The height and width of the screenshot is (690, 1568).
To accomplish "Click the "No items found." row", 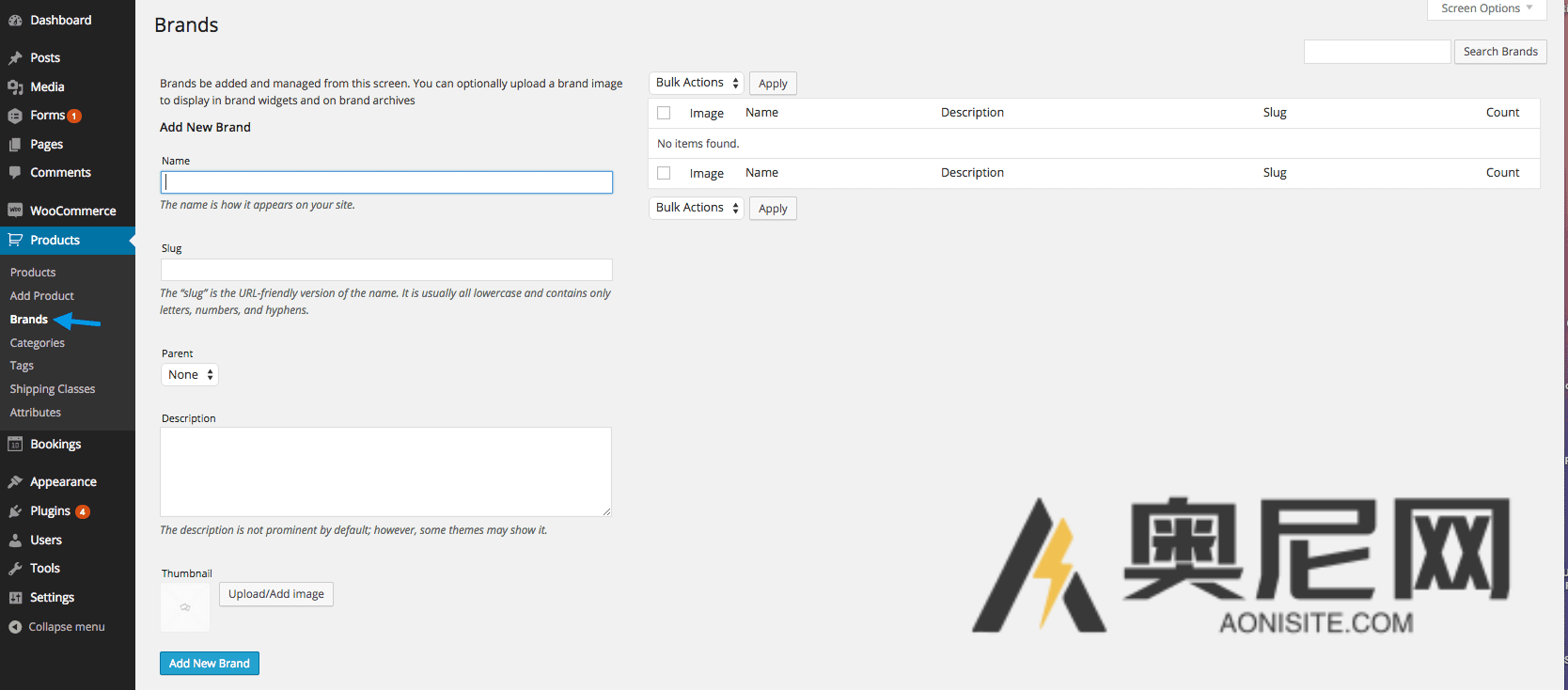I will click(x=1094, y=144).
